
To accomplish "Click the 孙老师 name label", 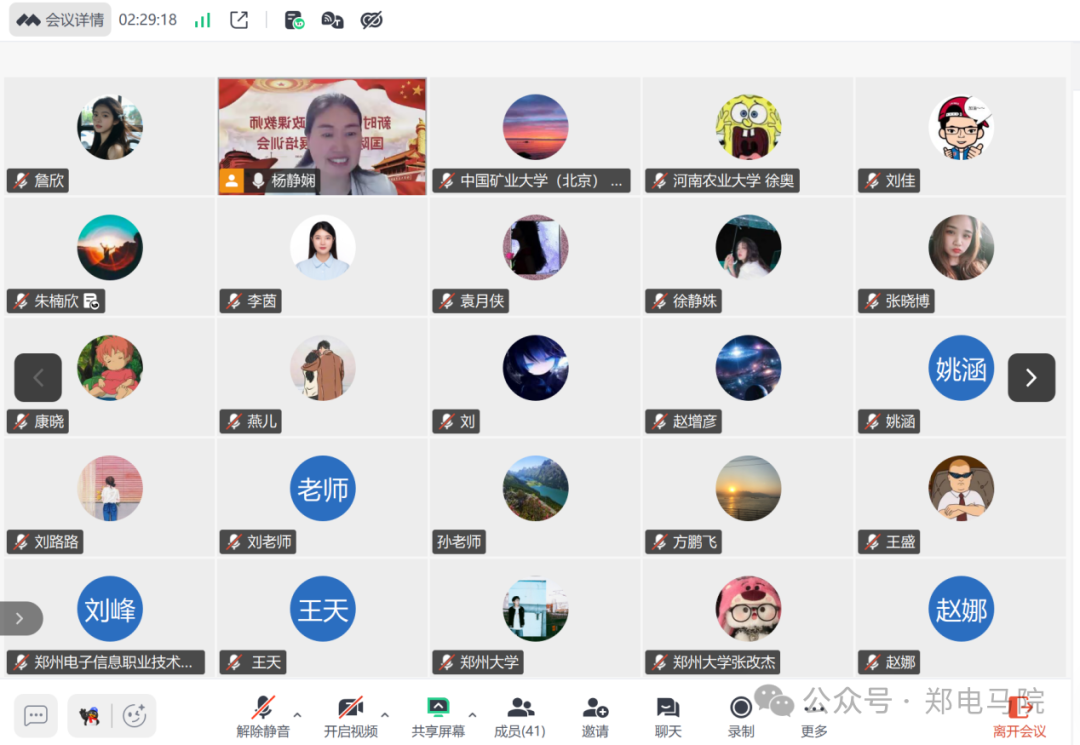I will [459, 542].
